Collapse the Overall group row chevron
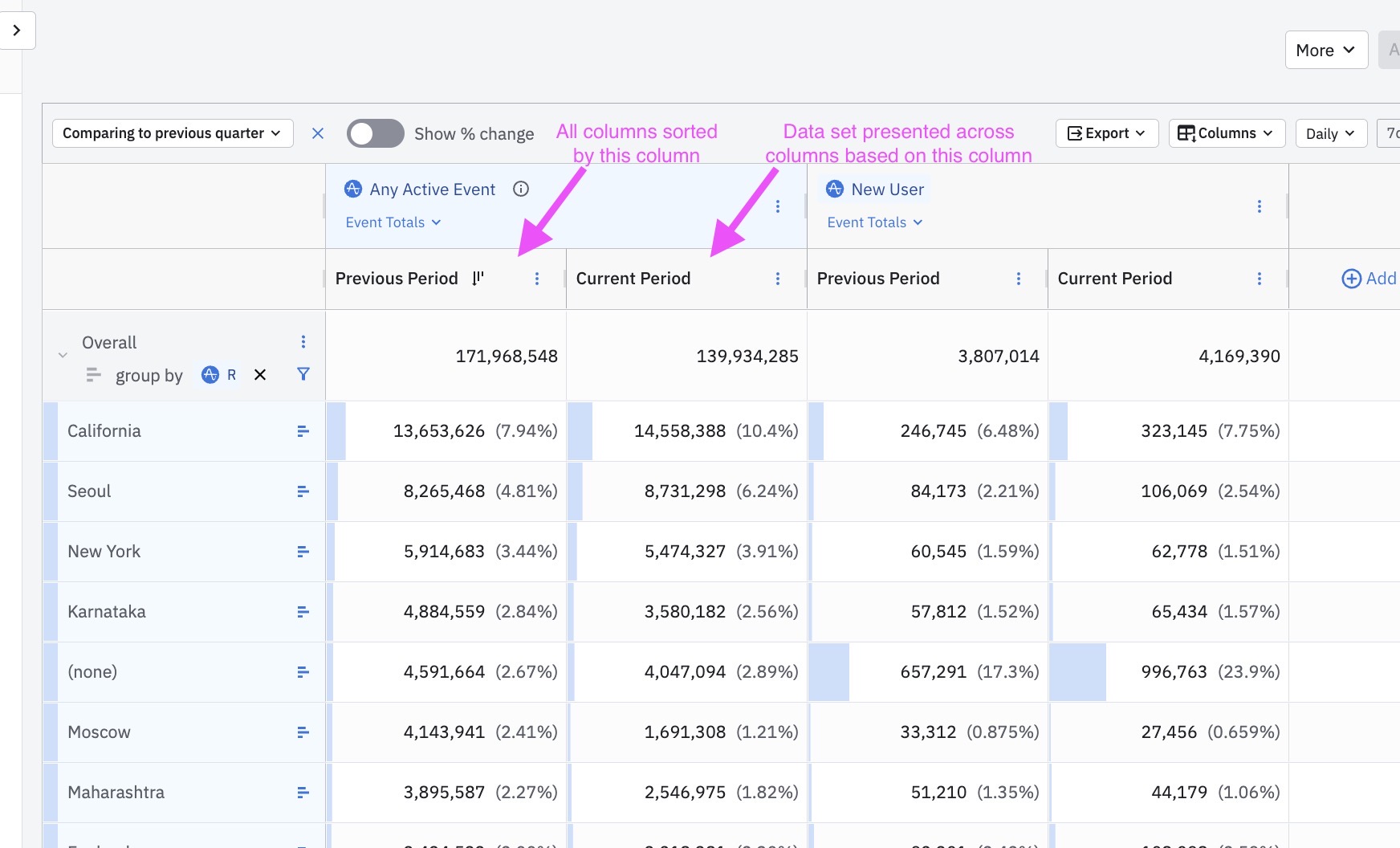This screenshot has height=848, width=1400. pyautogui.click(x=63, y=355)
